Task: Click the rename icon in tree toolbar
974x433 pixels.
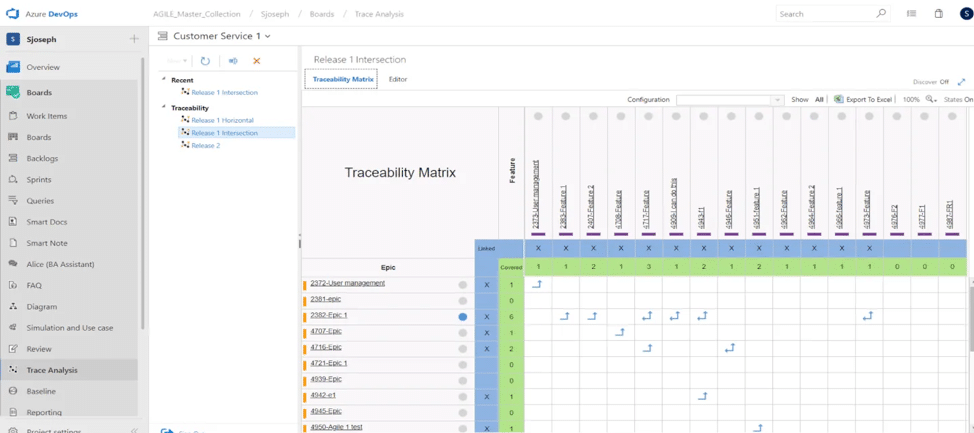Action: click(233, 61)
